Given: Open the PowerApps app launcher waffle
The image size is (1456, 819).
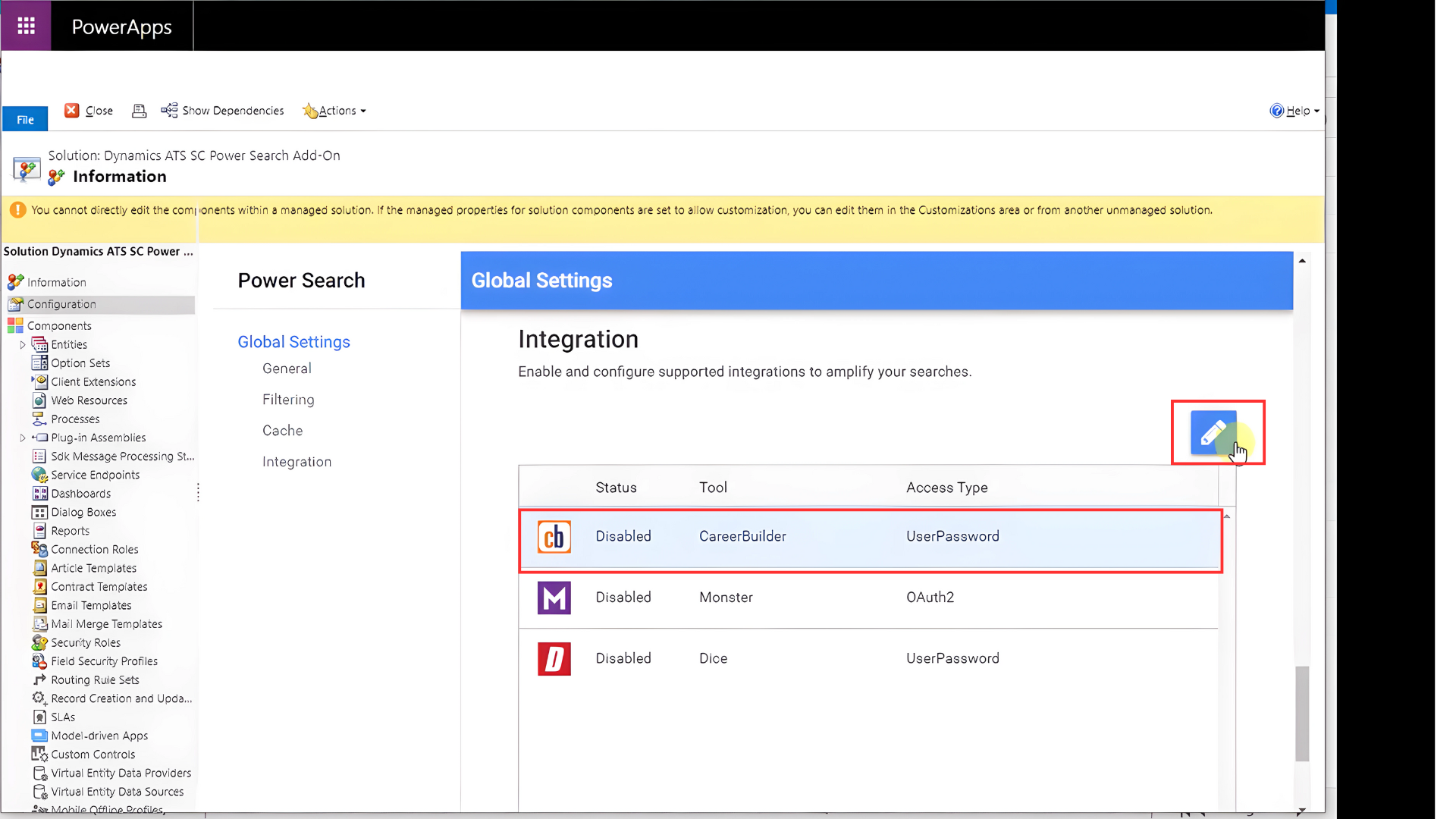Looking at the screenshot, I should coord(26,26).
